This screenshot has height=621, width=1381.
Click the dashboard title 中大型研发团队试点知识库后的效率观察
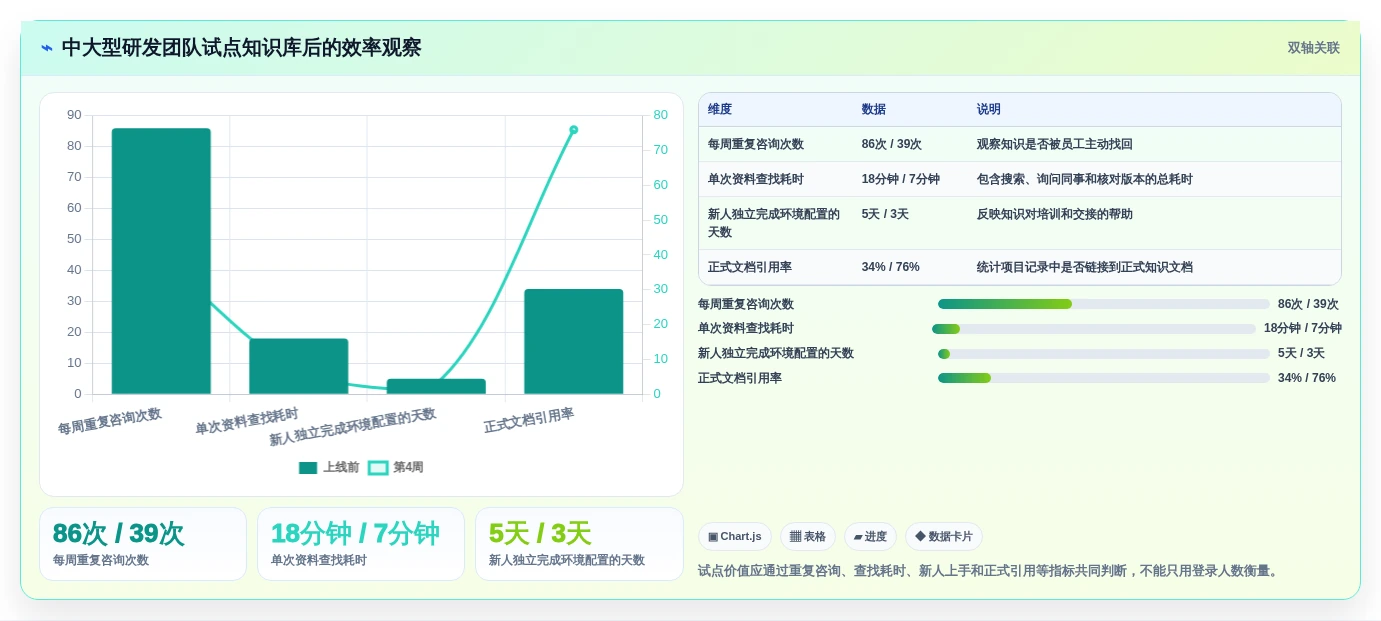pos(242,48)
